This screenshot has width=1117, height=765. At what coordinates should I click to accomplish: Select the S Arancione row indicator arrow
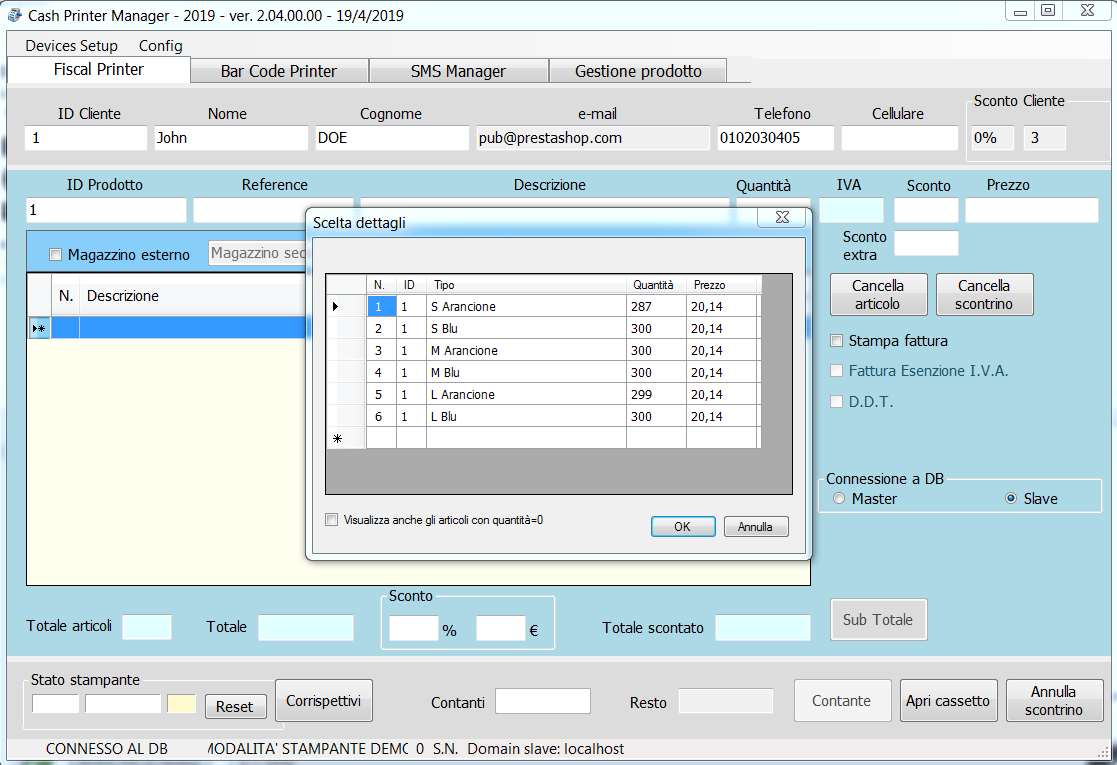[x=336, y=306]
